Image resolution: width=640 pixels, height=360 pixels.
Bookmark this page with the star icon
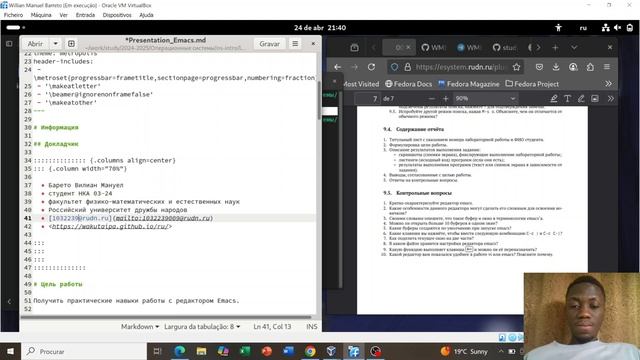[516, 67]
